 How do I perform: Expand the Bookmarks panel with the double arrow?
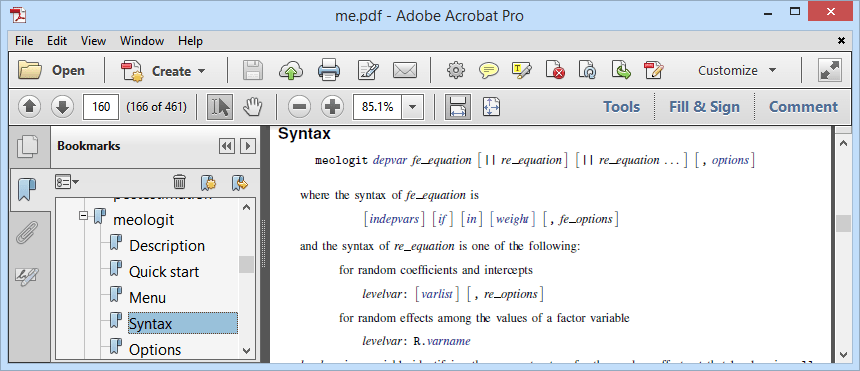click(226, 146)
